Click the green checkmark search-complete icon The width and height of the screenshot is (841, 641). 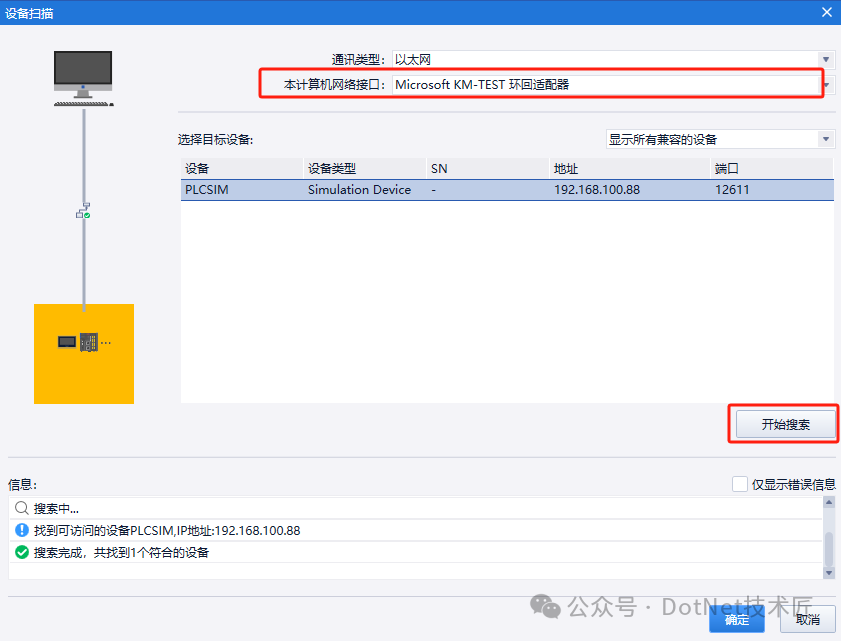(21, 552)
